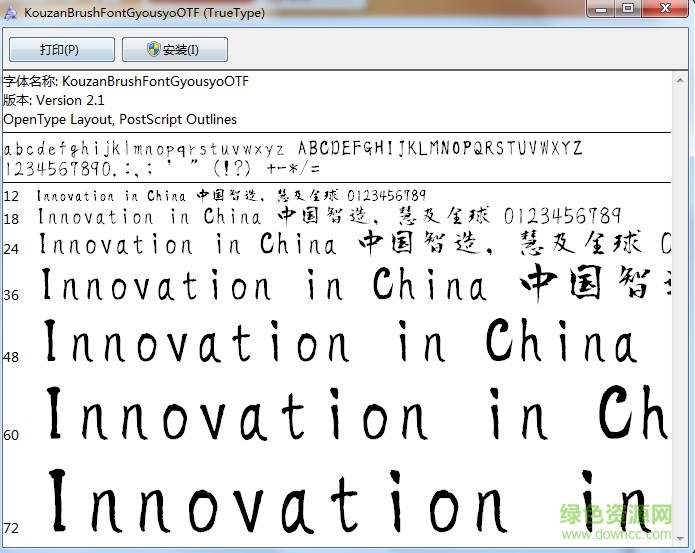The height and width of the screenshot is (553, 695).
Task: Close the font viewer window
Action: pyautogui.click(x=665, y=8)
